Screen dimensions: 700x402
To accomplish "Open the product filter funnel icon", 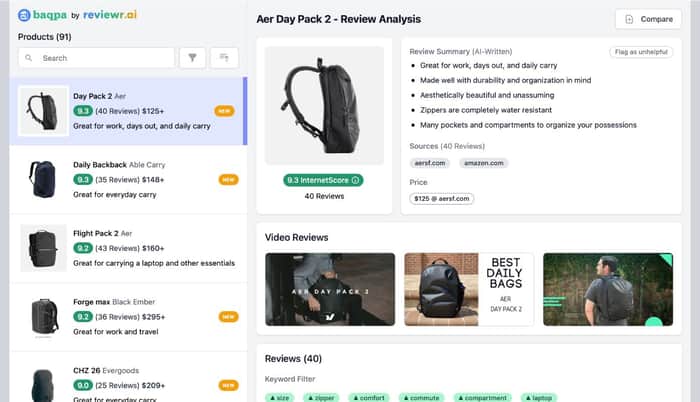I will click(192, 58).
